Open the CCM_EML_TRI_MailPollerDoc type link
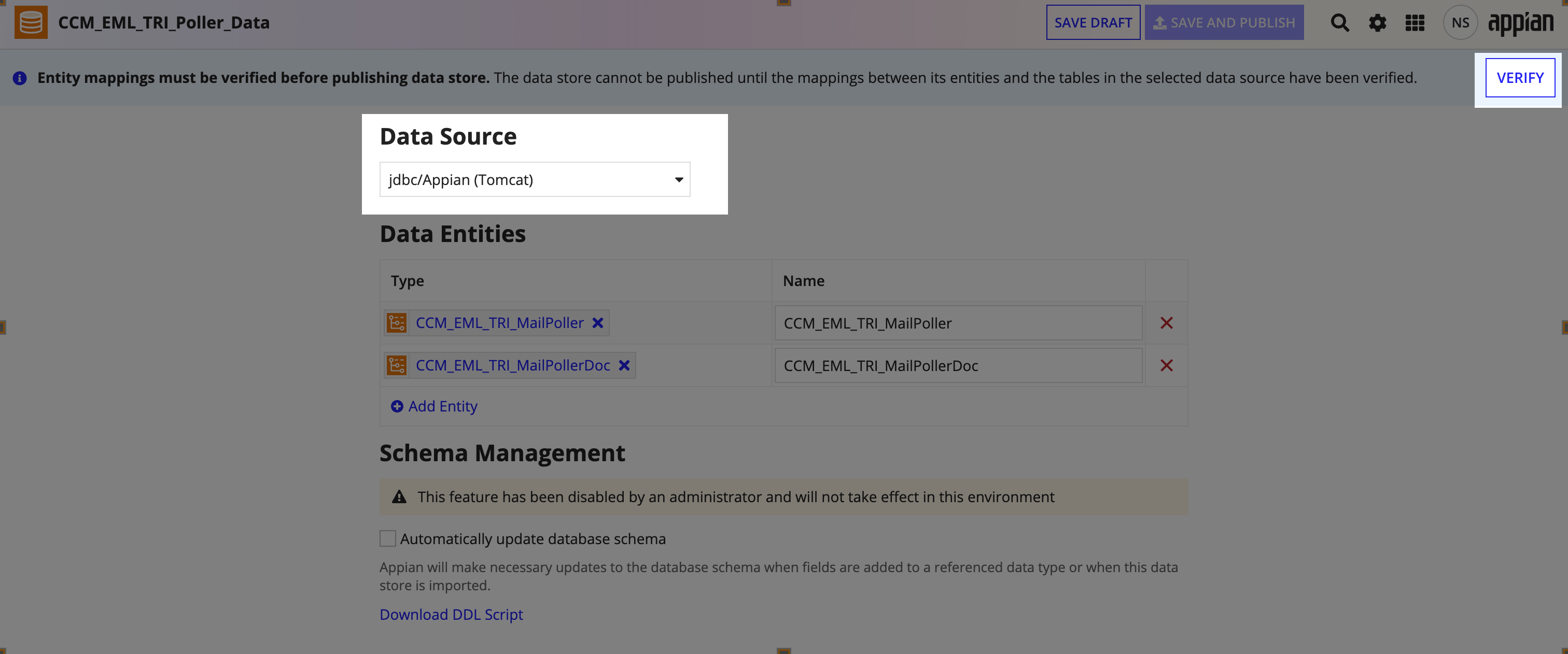 coord(512,365)
